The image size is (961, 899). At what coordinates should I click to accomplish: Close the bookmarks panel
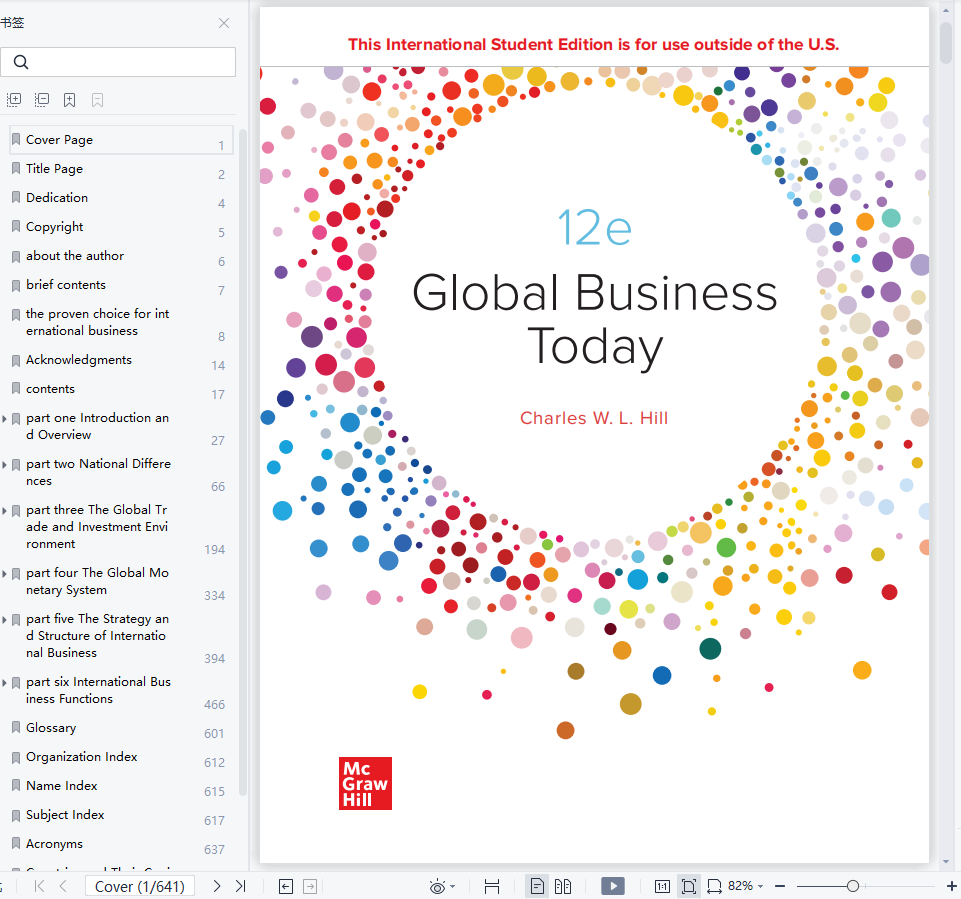point(224,23)
